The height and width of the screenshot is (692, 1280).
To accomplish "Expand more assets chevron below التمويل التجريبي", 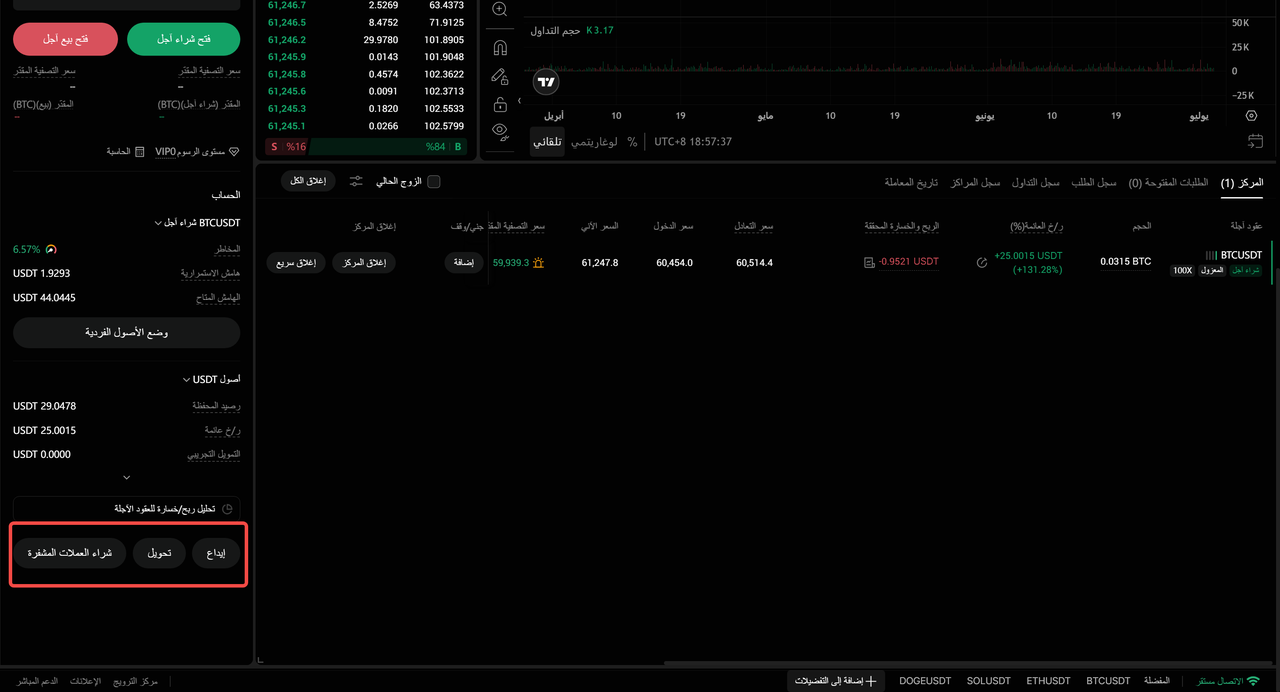I will click(x=126, y=478).
